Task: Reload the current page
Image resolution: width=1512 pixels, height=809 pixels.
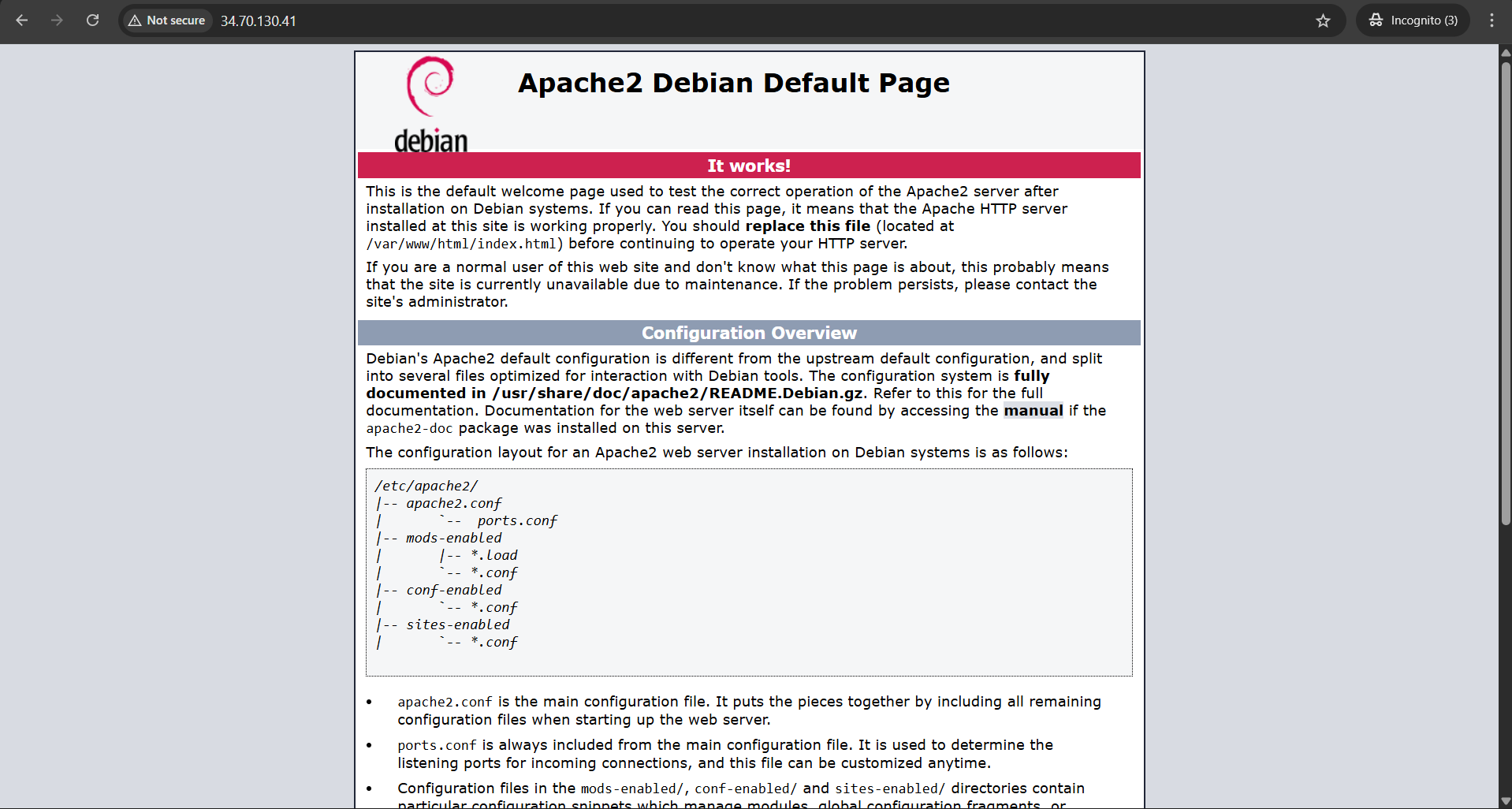Action: tap(92, 21)
